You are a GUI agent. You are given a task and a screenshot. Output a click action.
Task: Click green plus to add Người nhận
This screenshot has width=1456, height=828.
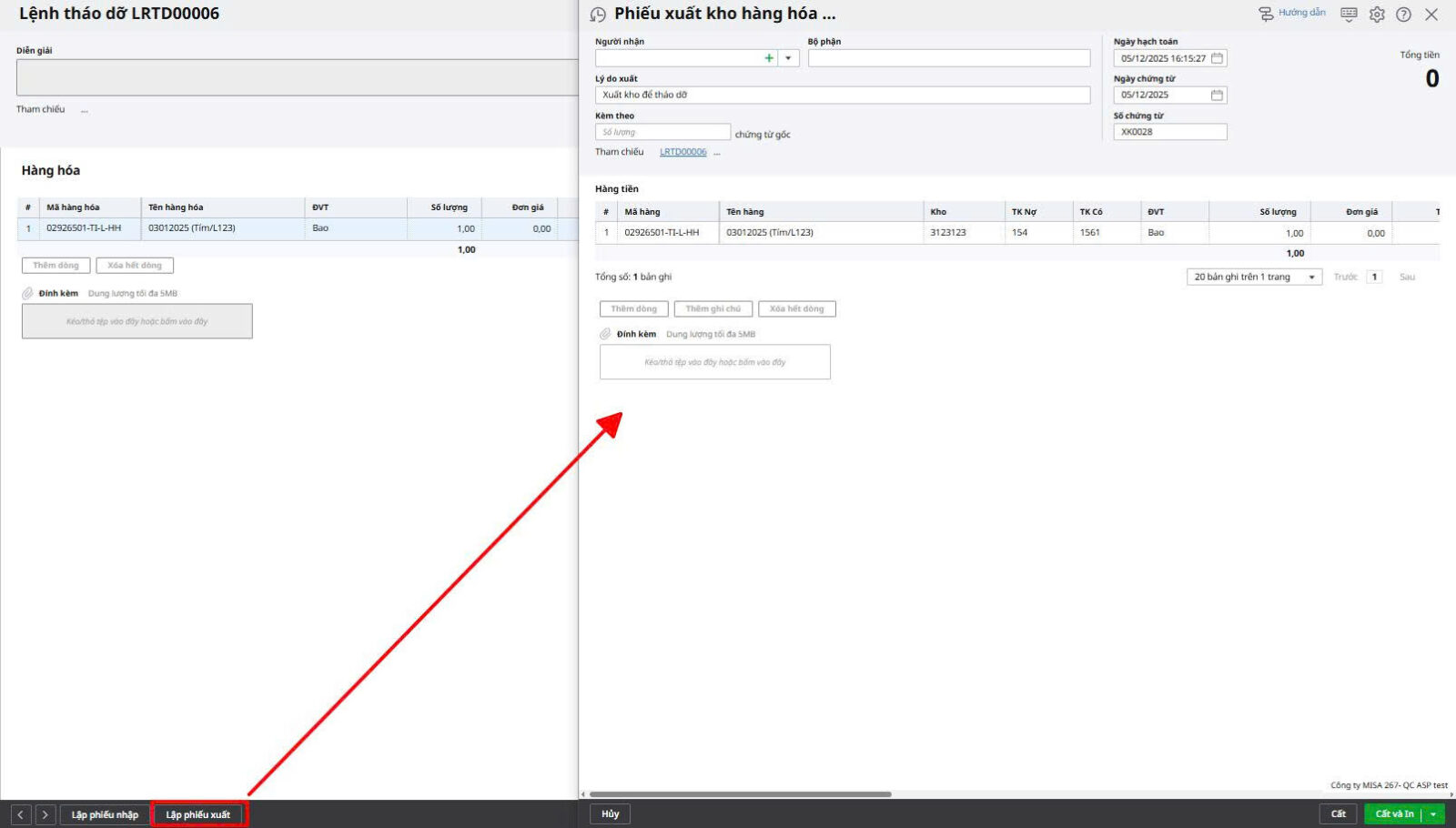click(769, 58)
